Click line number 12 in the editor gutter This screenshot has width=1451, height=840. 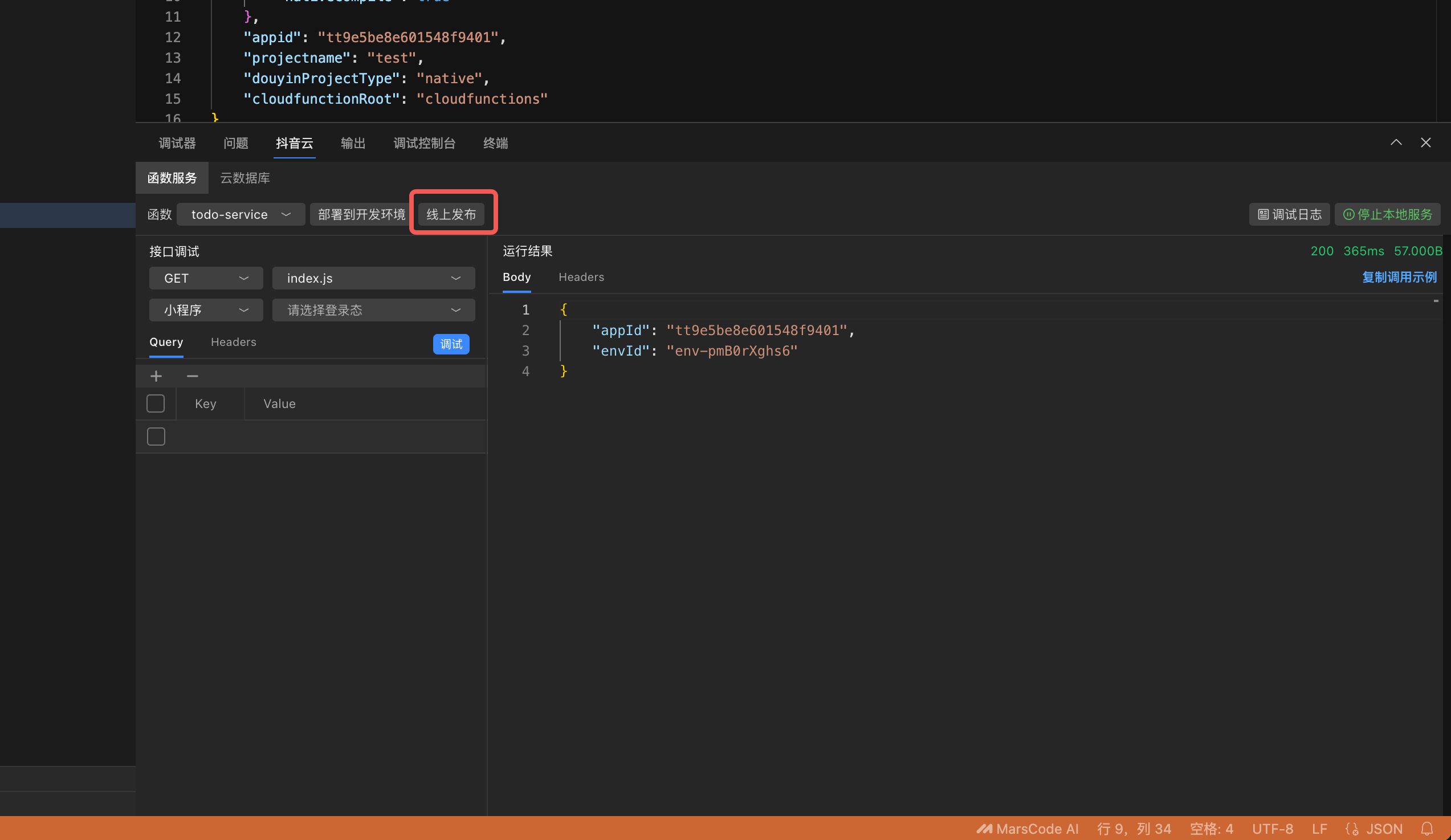coord(173,38)
